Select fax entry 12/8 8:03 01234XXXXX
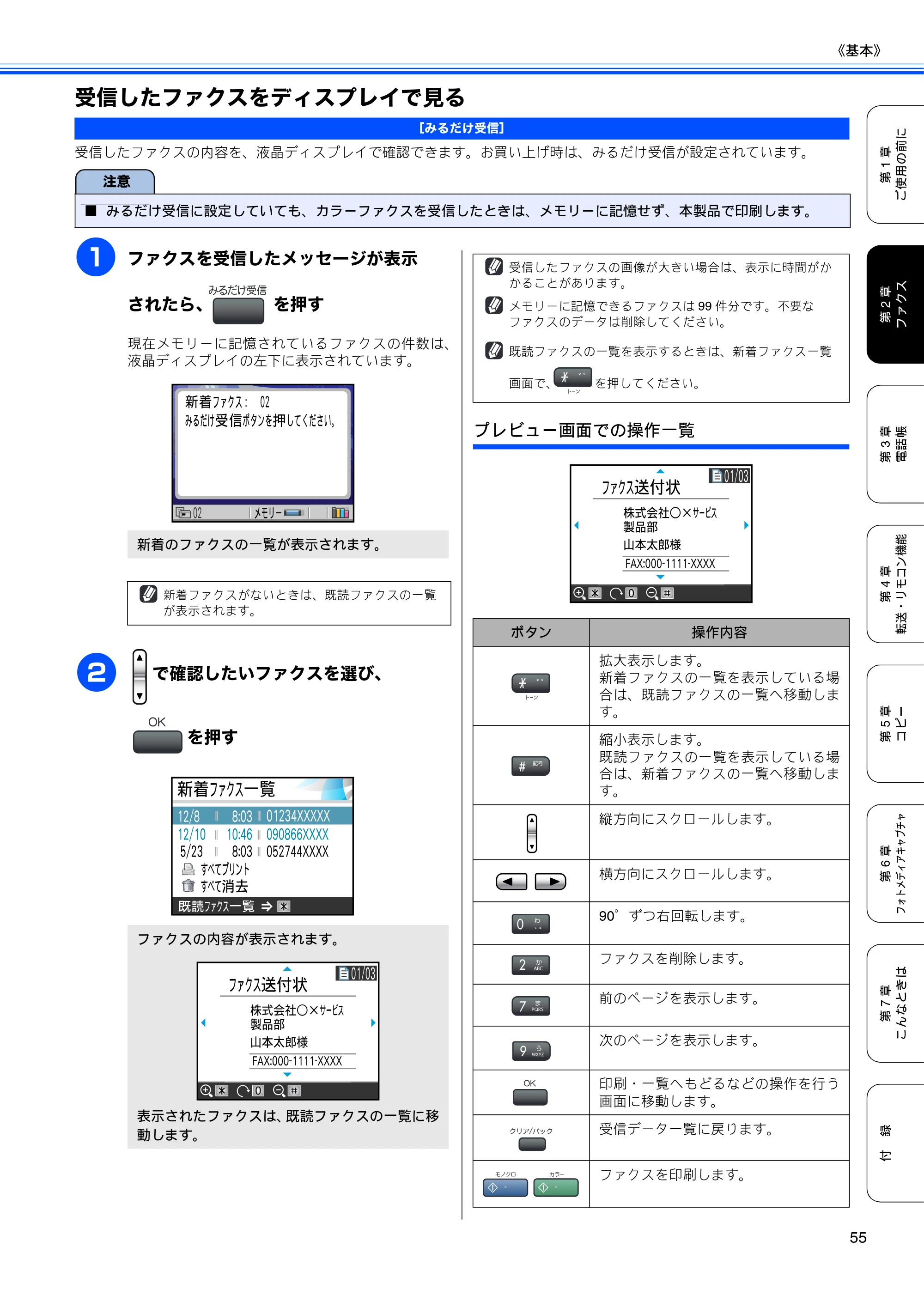Viewport: 924px width, 1308px height. pos(262,815)
